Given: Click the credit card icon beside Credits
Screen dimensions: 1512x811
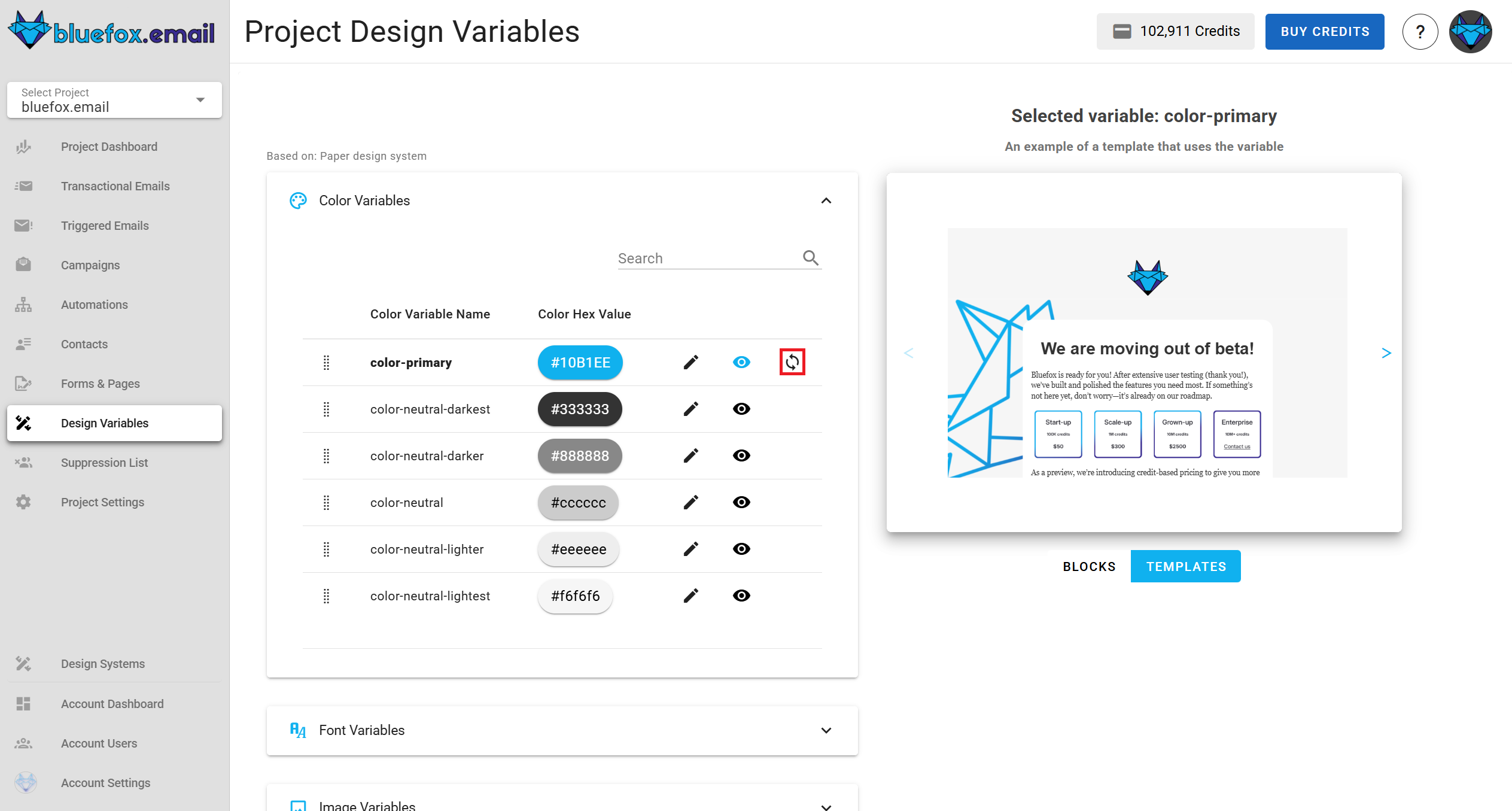Looking at the screenshot, I should tap(1122, 31).
